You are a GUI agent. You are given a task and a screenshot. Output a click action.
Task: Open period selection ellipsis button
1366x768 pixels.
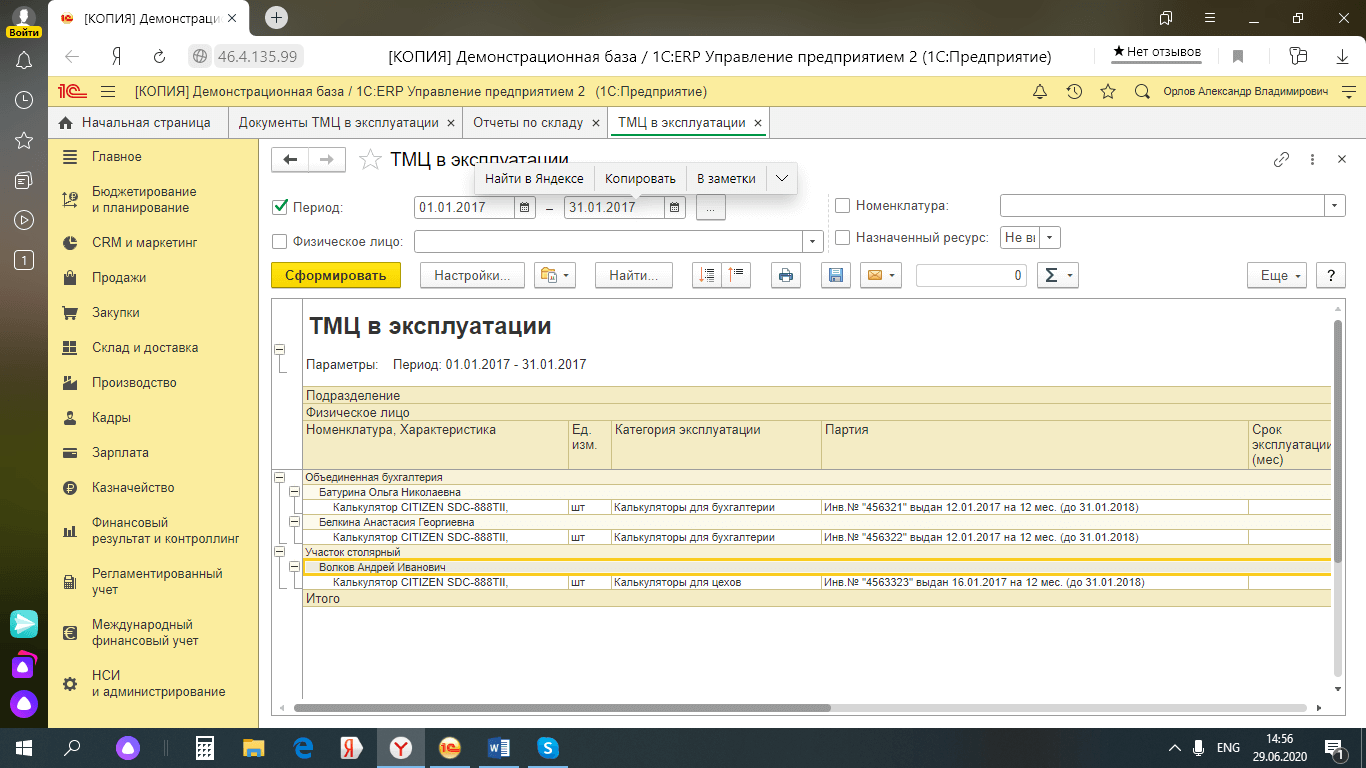(x=710, y=208)
